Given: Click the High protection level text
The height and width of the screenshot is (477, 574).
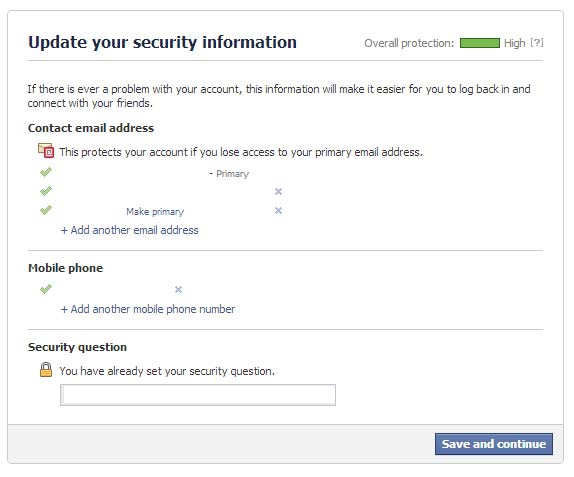Looking at the screenshot, I should coord(514,43).
